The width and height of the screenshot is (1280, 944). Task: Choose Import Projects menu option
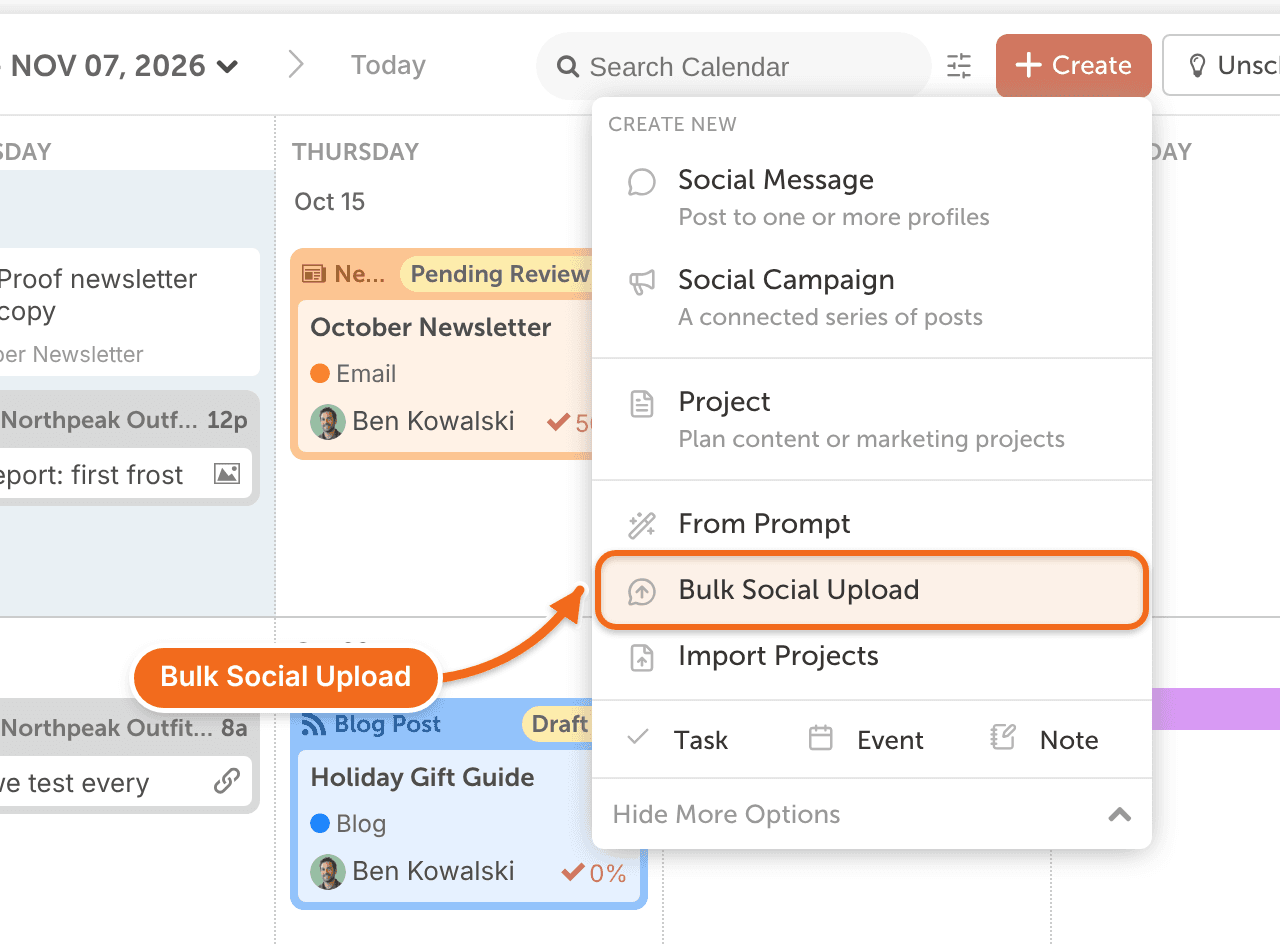click(872, 656)
